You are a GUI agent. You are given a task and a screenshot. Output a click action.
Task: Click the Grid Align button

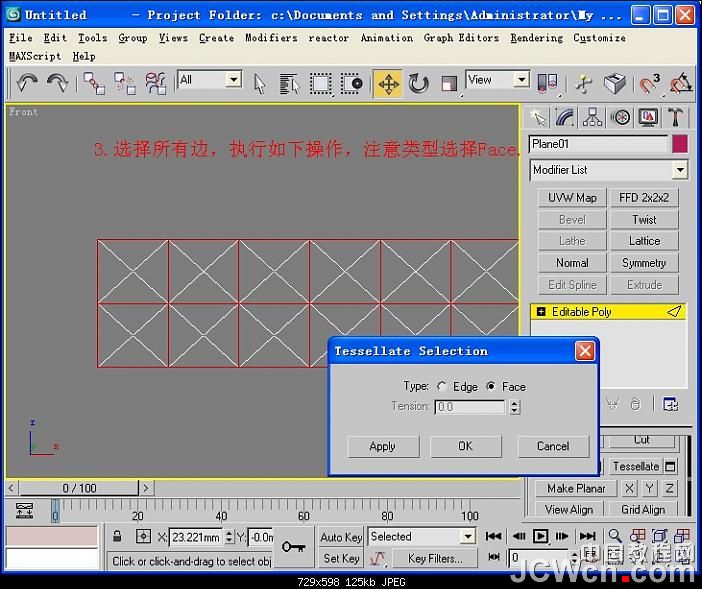click(x=642, y=510)
